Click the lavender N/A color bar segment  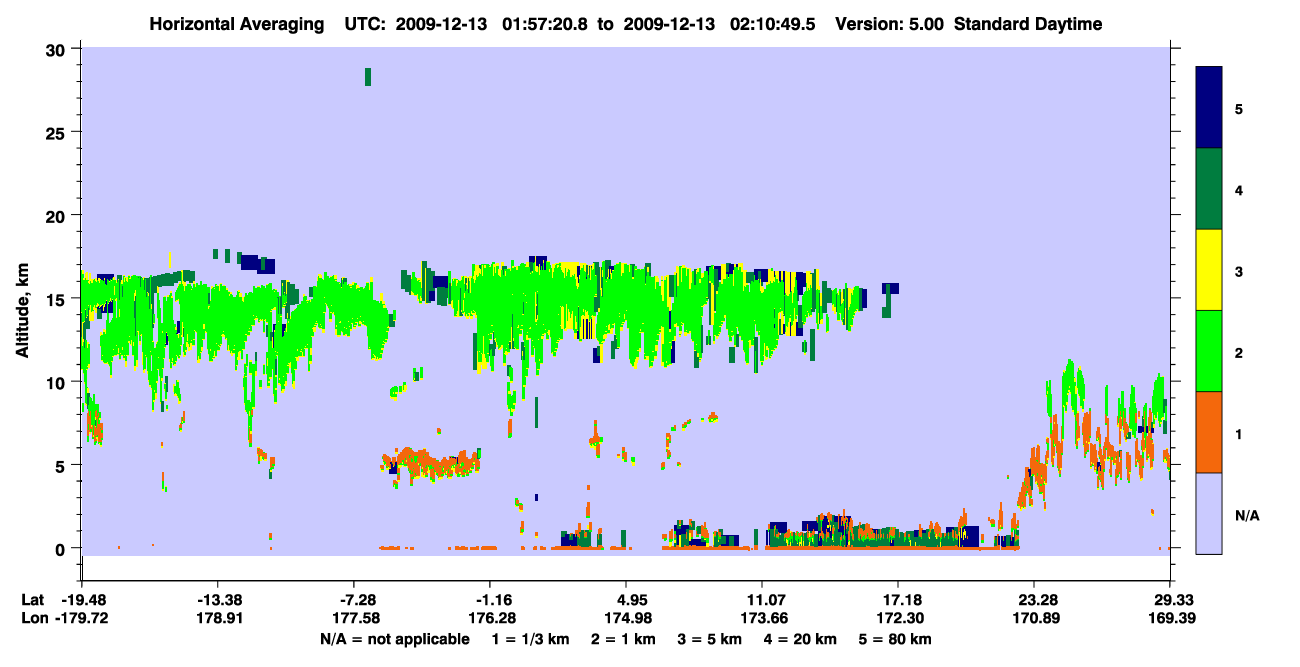pyautogui.click(x=1209, y=513)
